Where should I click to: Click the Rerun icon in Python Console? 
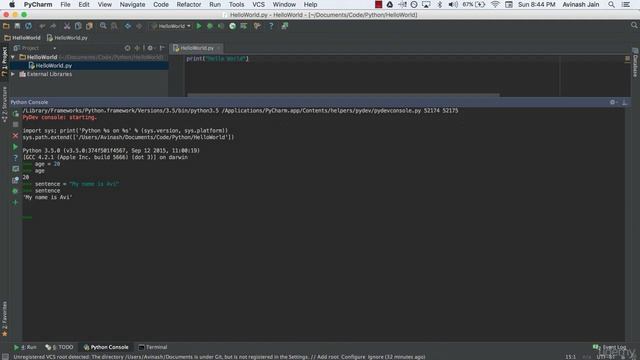pos(16,114)
